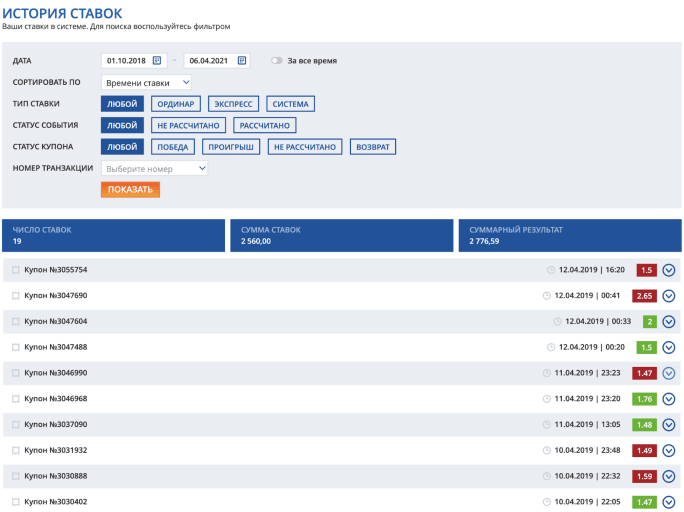Open 'Выберите номер' transaction dropdown
Screen dimensions: 684x512
(x=154, y=168)
